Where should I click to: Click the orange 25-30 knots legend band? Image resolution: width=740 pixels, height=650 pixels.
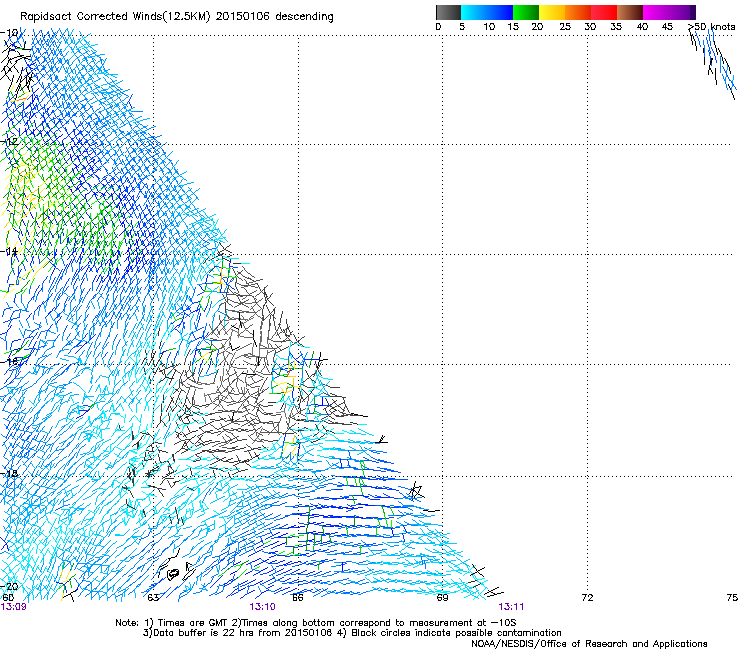pyautogui.click(x=578, y=12)
